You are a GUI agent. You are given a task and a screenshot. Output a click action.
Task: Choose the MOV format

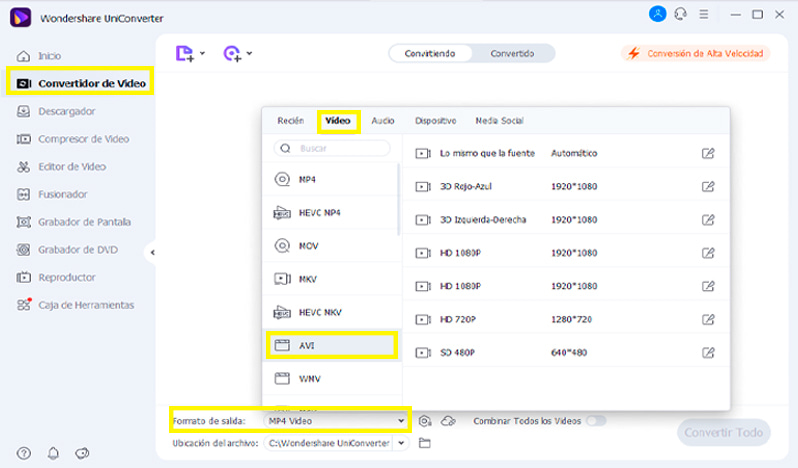point(330,246)
